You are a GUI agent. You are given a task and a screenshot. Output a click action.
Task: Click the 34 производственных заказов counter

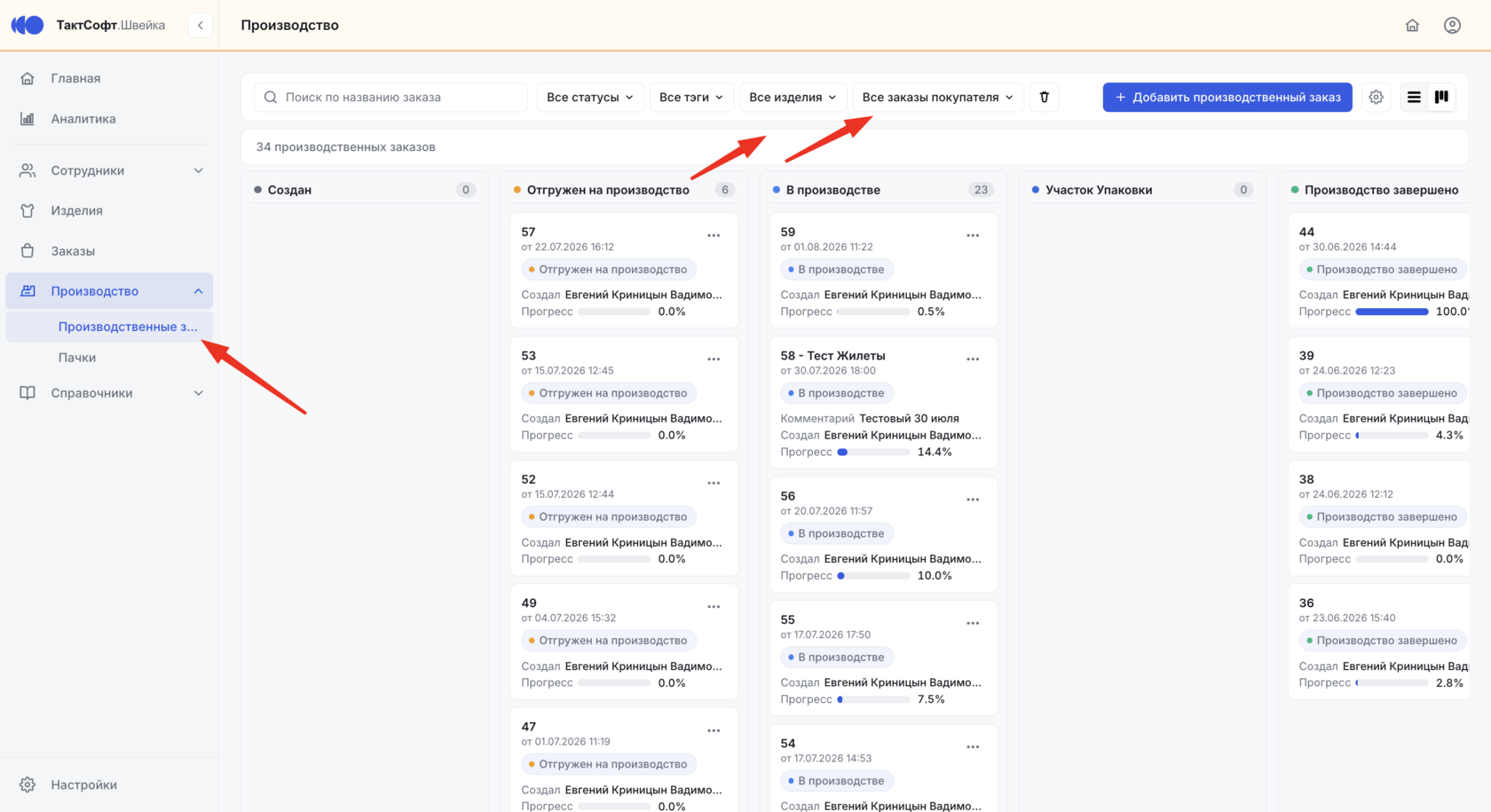pyautogui.click(x=345, y=147)
